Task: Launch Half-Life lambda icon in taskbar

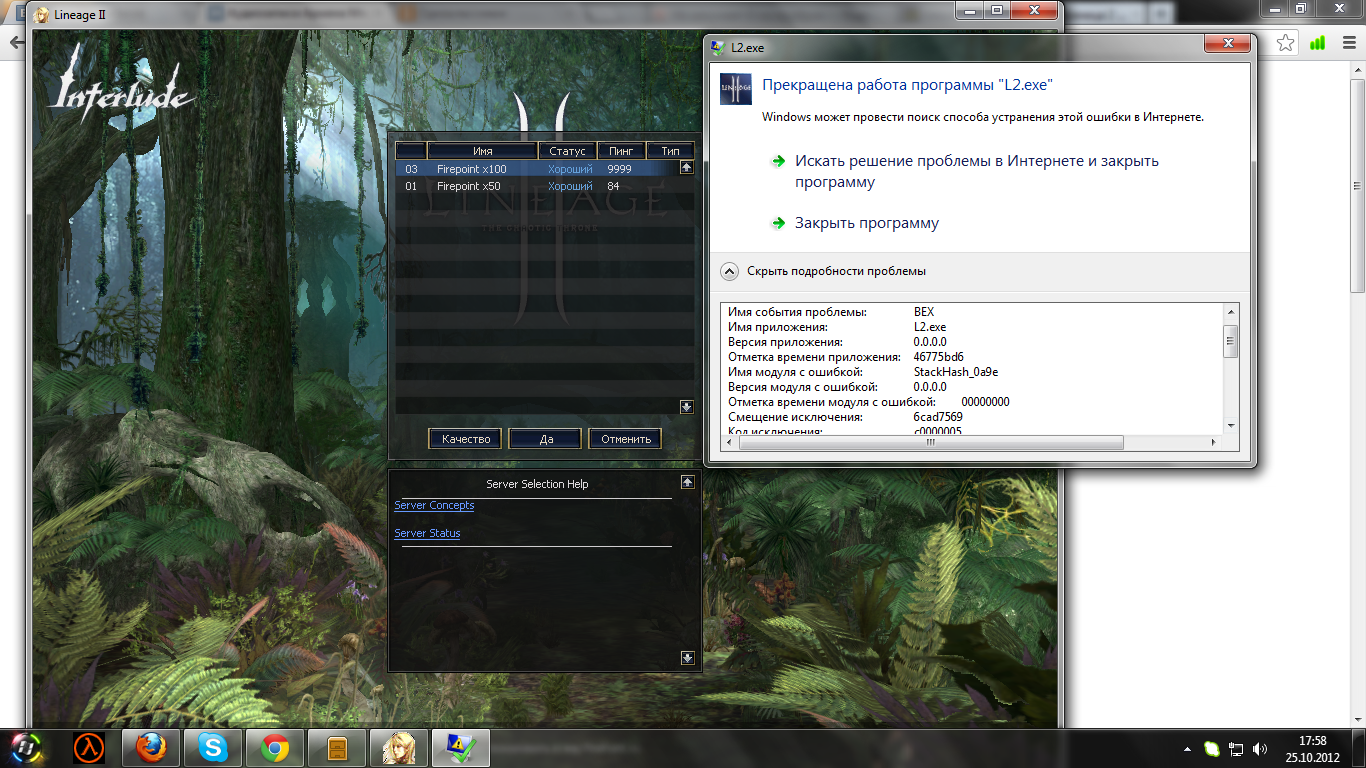Action: [x=90, y=747]
